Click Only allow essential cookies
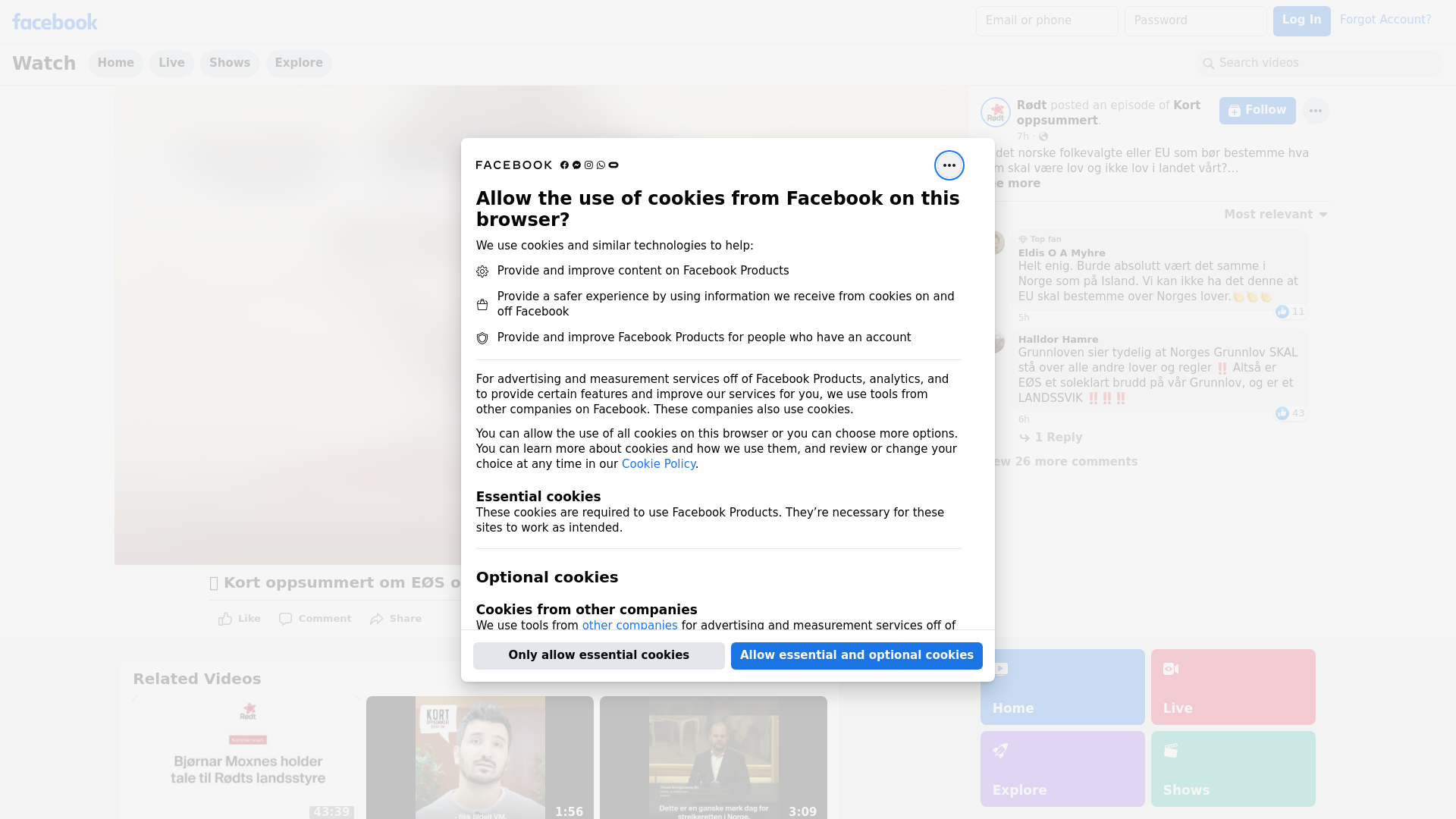Viewport: 1456px width, 819px height. (599, 656)
